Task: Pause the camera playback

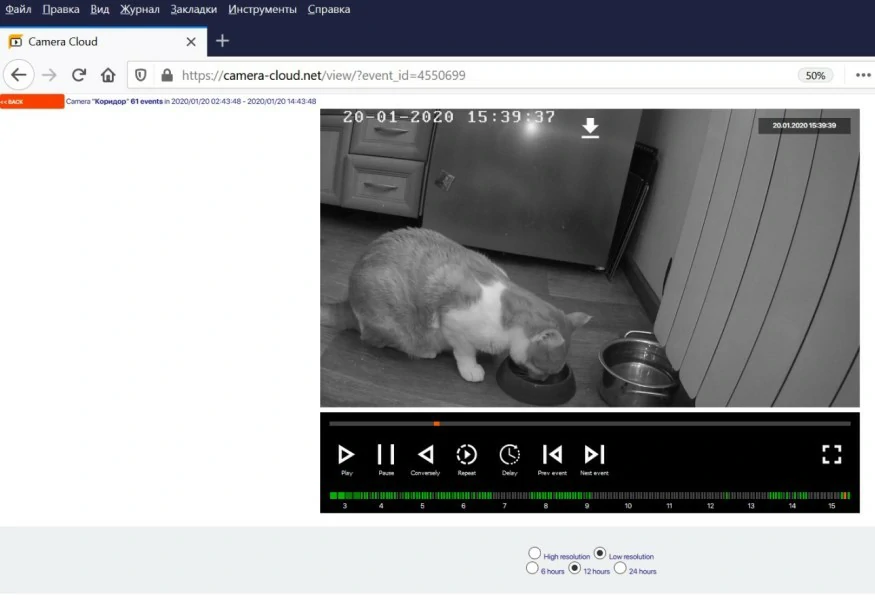Action: click(x=386, y=455)
